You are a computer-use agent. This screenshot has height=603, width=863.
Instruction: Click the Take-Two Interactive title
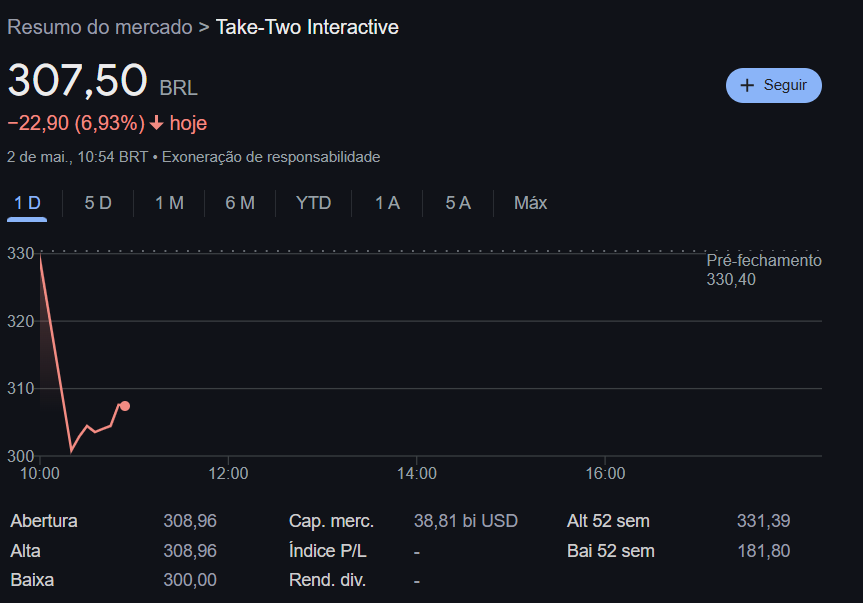point(307,27)
